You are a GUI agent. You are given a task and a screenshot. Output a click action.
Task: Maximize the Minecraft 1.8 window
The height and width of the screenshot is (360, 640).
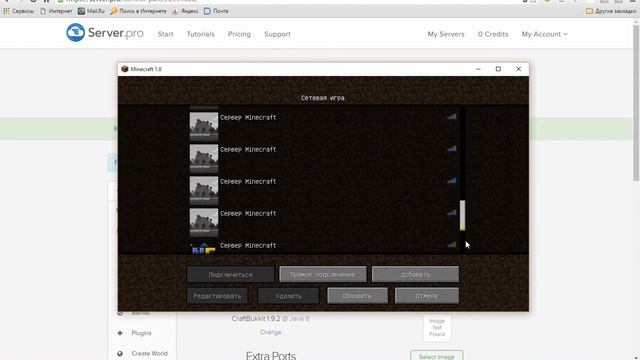(498, 69)
